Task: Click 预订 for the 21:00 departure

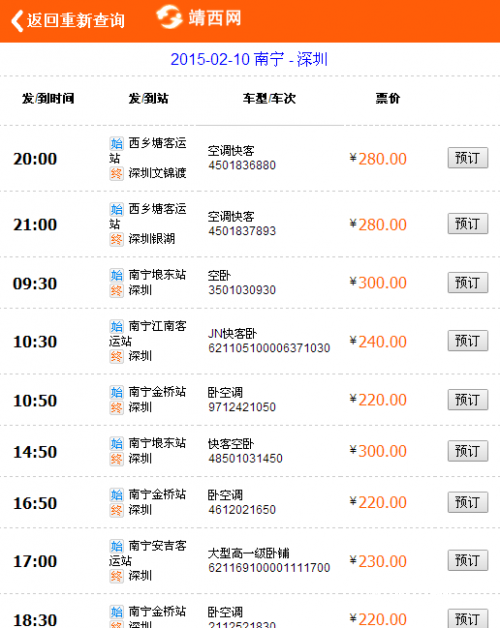Action: tap(468, 223)
